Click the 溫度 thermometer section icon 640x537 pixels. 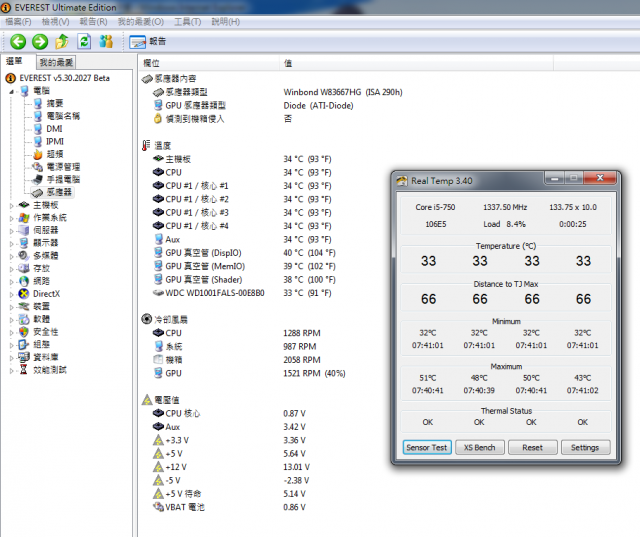point(146,145)
